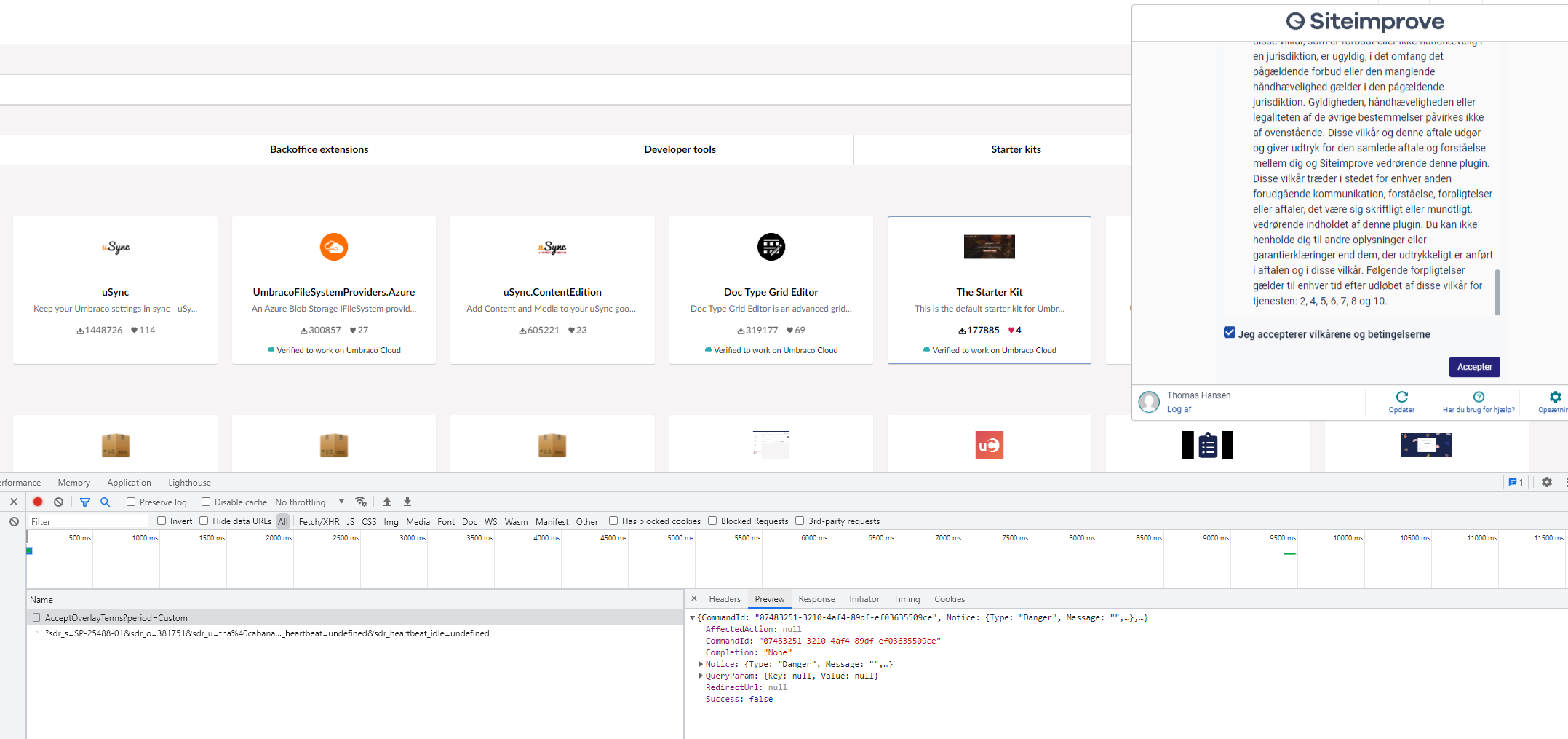This screenshot has height=739, width=1568.
Task: Tick checkbox beside AcceptOverlayTerms request row
Action: (x=36, y=617)
